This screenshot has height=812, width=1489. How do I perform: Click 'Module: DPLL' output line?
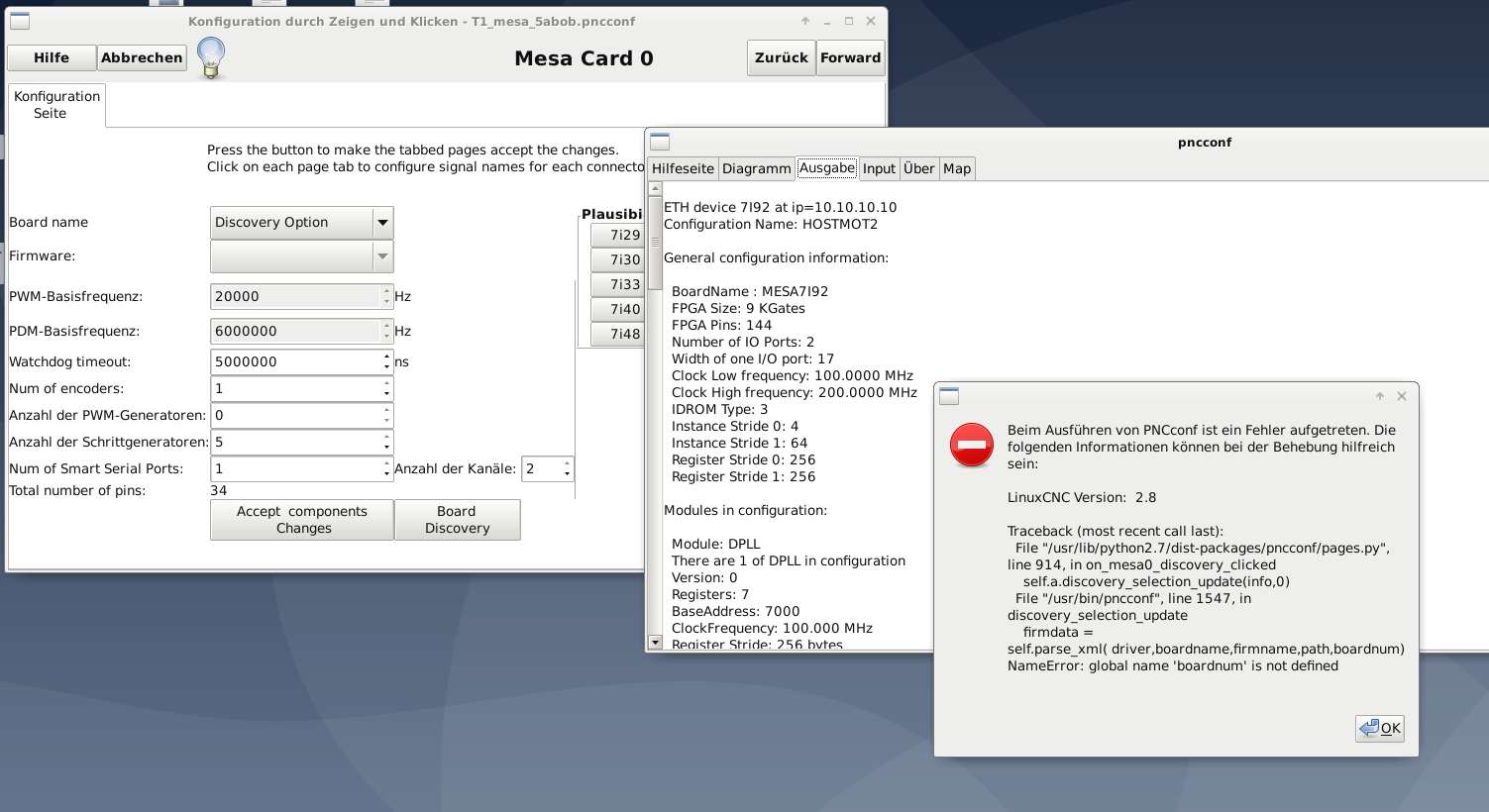(x=716, y=544)
